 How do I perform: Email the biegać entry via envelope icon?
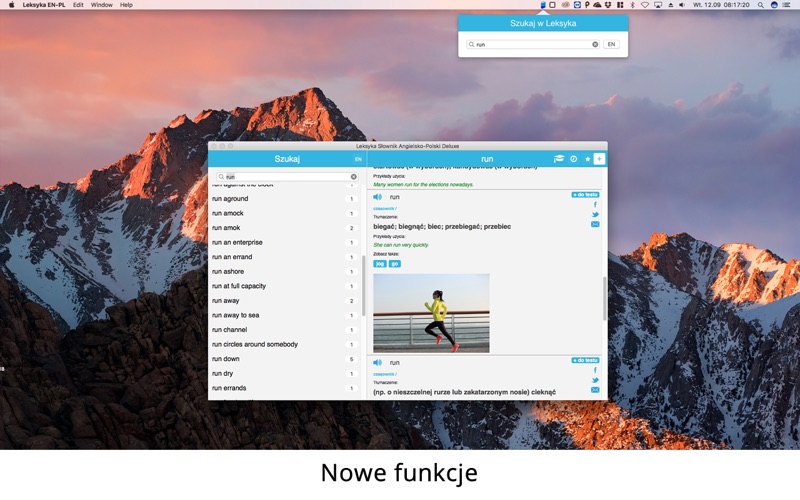tap(595, 224)
